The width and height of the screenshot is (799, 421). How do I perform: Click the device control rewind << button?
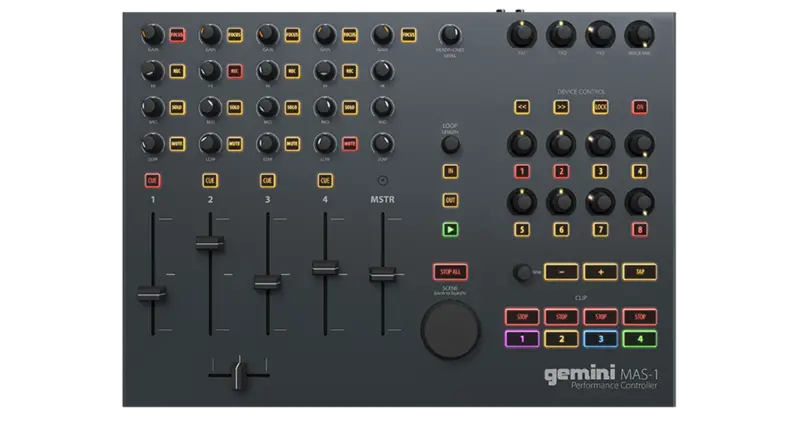522,107
